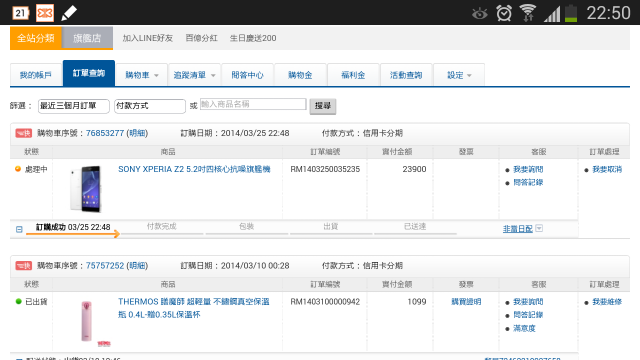
Task: Click the pink Thermos bottle thumbnail
Action: [87, 321]
